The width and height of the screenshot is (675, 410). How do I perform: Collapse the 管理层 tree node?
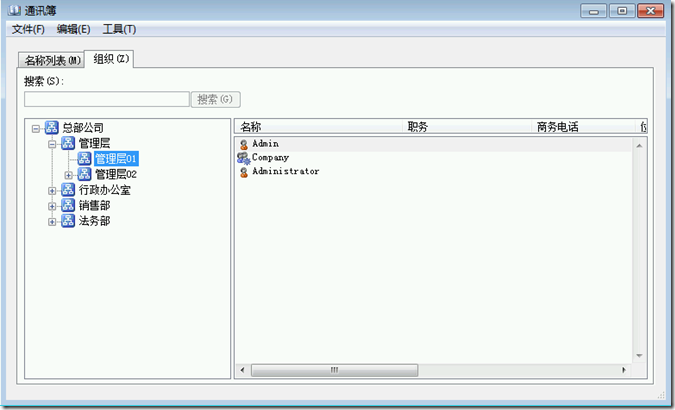tap(52, 144)
